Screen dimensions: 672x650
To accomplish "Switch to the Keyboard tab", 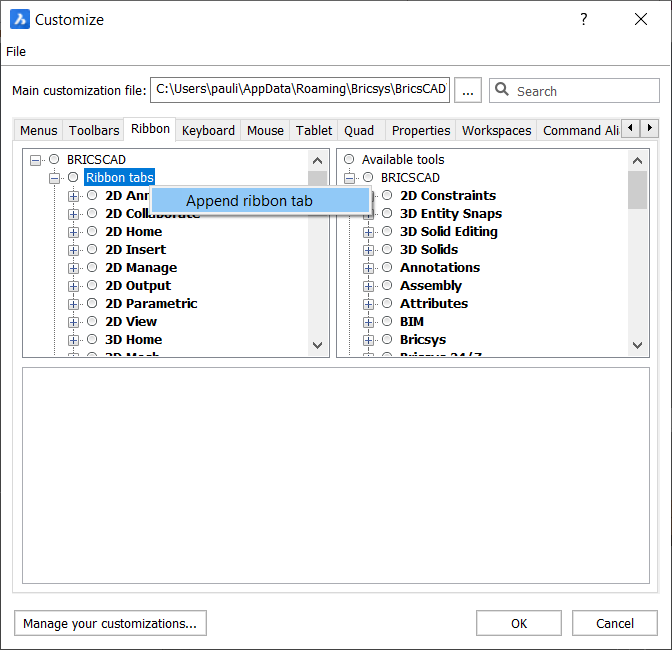I will click(x=208, y=130).
